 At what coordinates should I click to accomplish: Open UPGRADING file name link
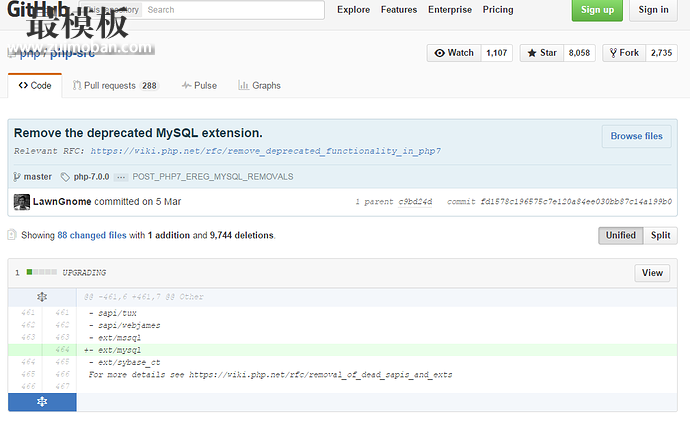(84, 273)
